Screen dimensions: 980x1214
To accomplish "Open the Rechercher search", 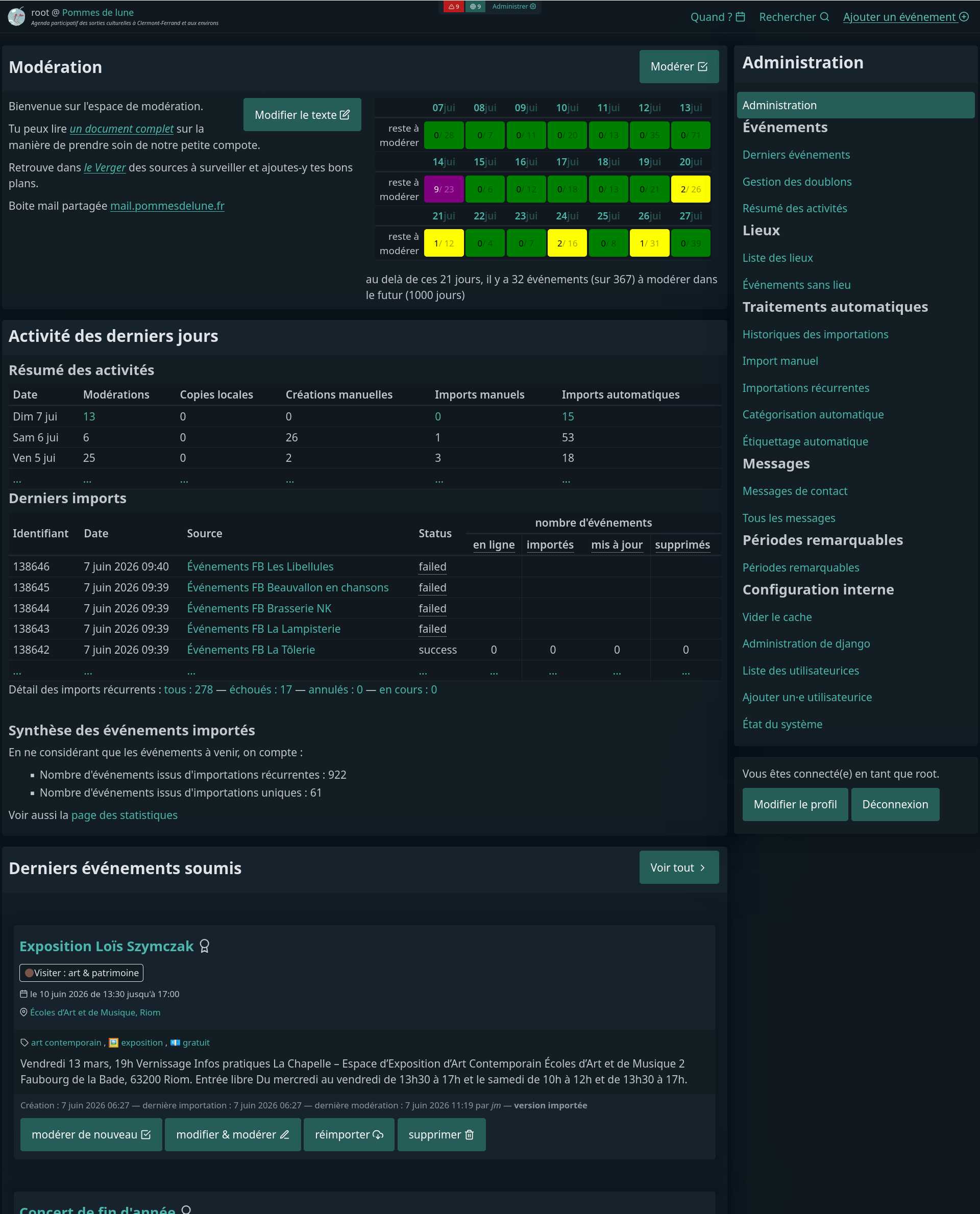I will [794, 17].
